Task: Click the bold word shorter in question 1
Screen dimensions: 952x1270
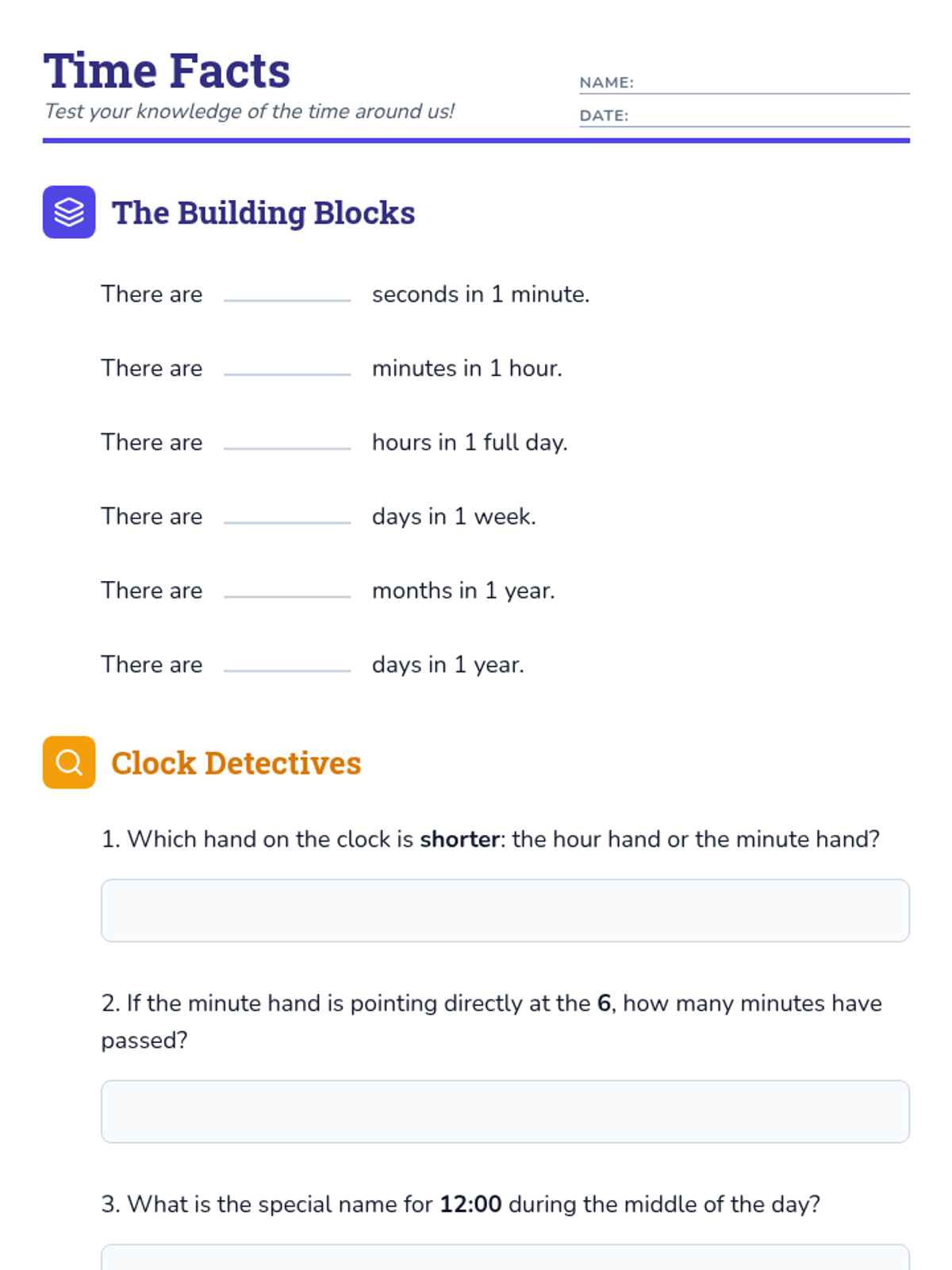Action: (459, 839)
